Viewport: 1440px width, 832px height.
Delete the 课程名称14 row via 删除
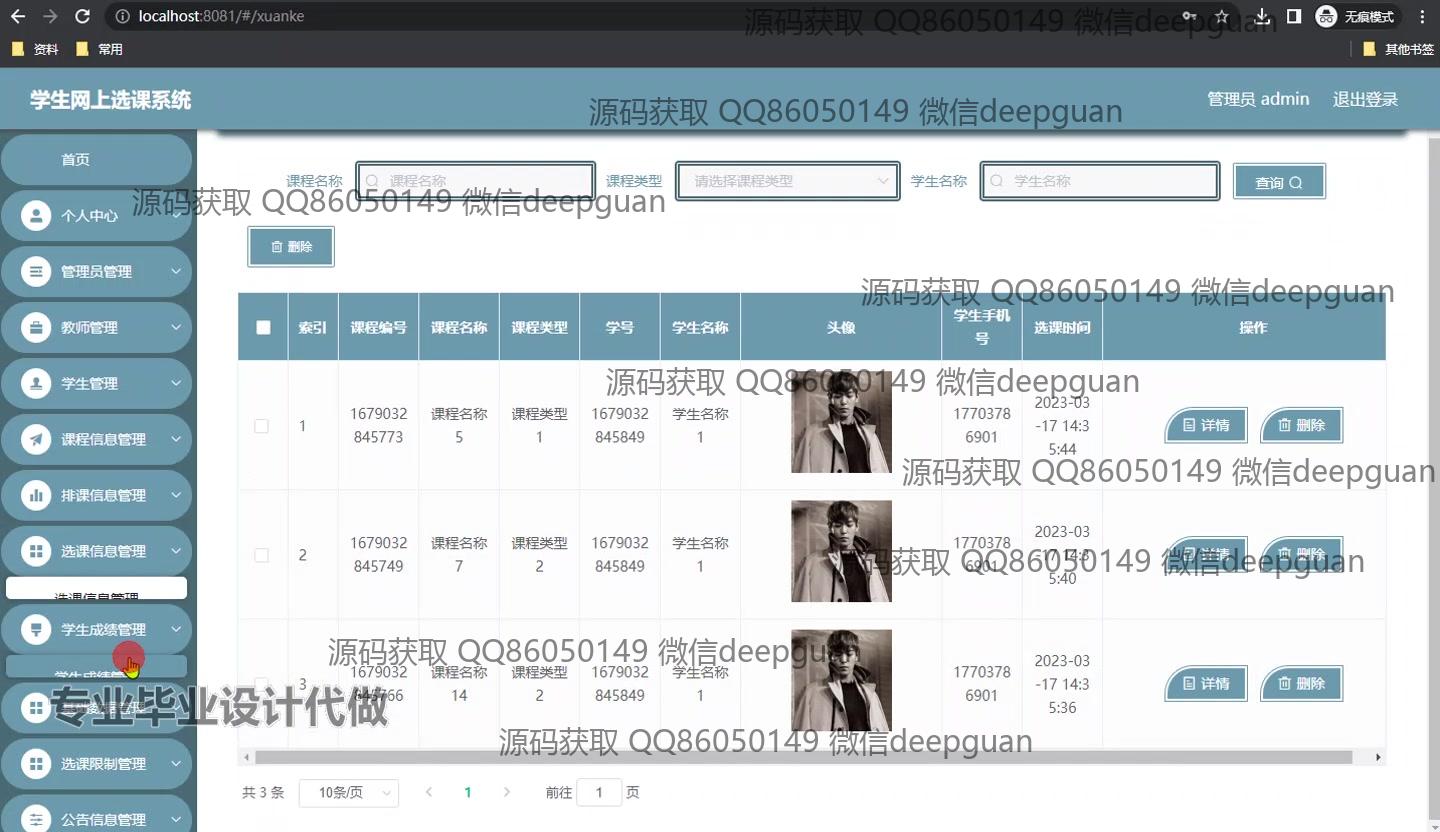tap(1301, 684)
